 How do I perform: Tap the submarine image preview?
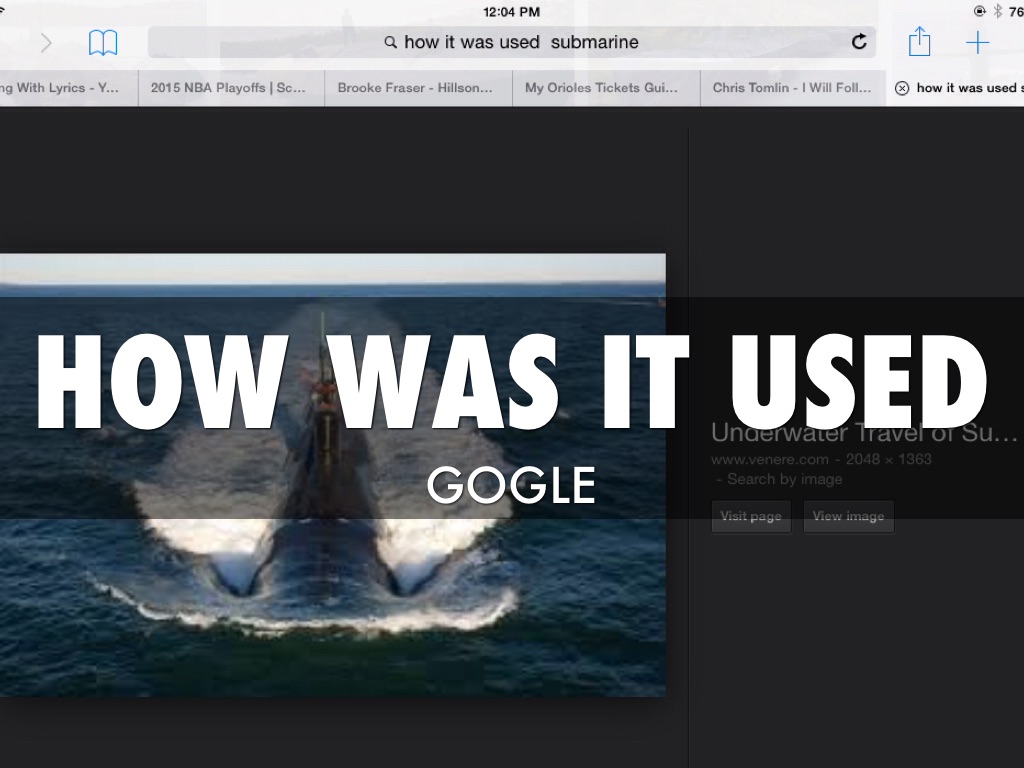(x=332, y=600)
